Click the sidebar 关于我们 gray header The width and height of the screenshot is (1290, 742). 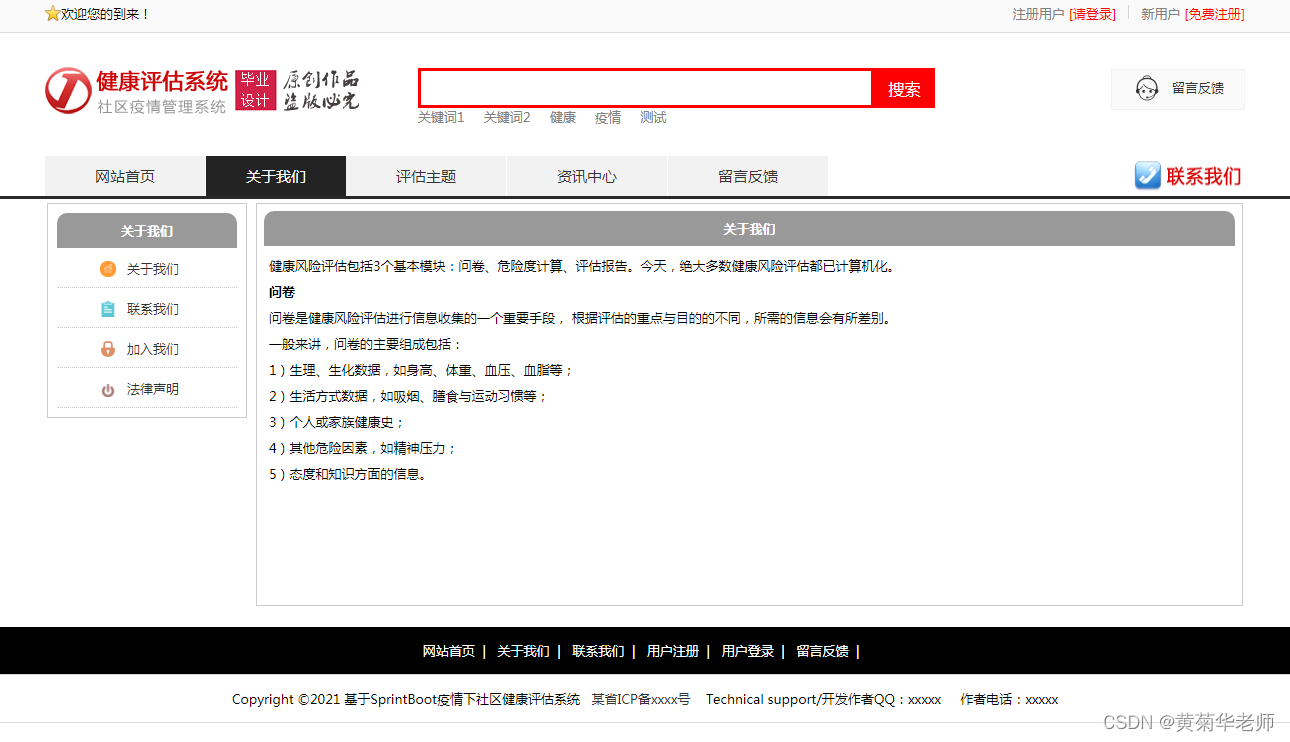[147, 230]
